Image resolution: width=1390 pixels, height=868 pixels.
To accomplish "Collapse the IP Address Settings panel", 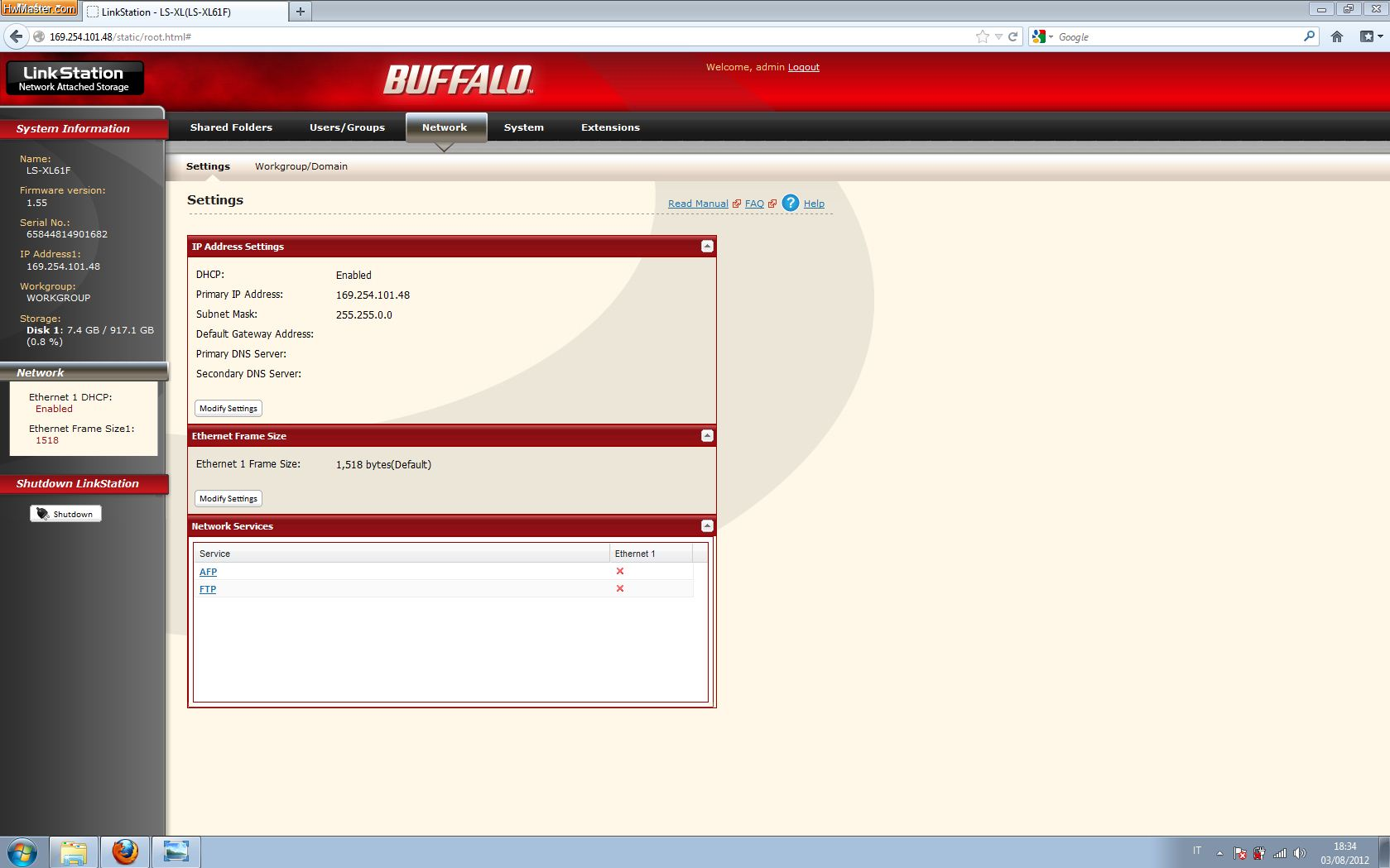I will 707,247.
